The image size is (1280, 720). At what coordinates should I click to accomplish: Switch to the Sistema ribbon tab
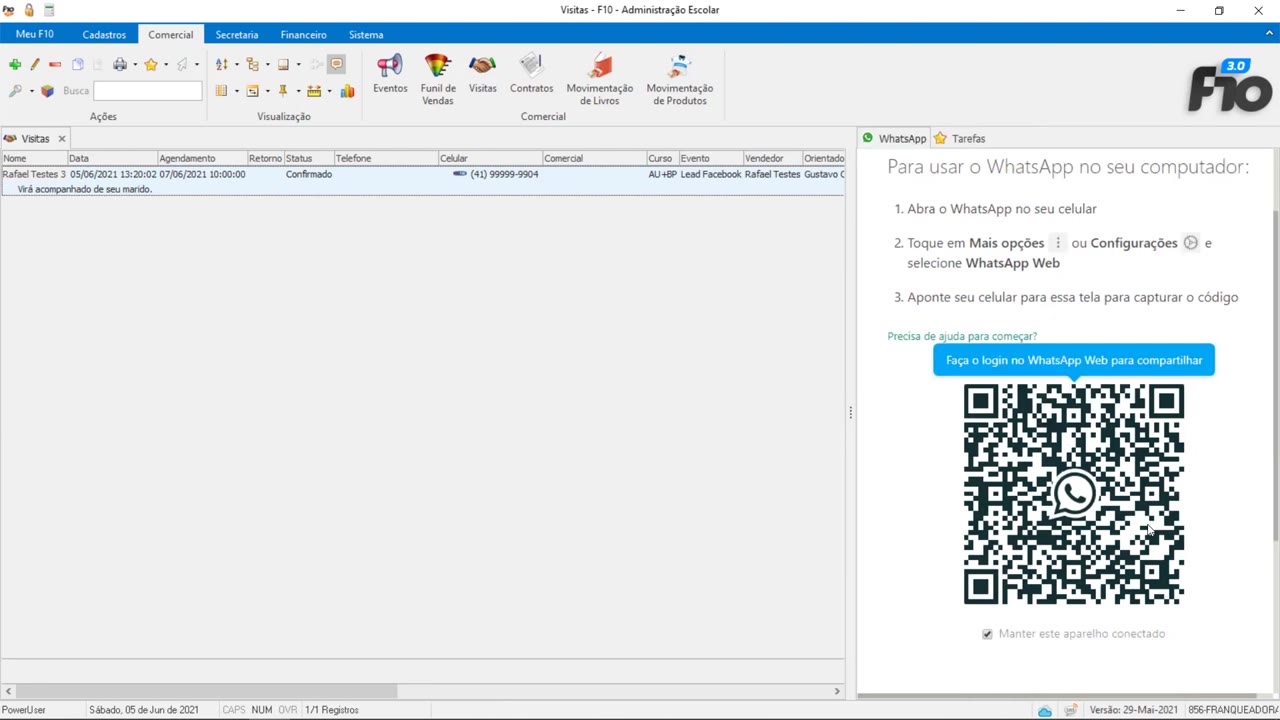tap(366, 35)
